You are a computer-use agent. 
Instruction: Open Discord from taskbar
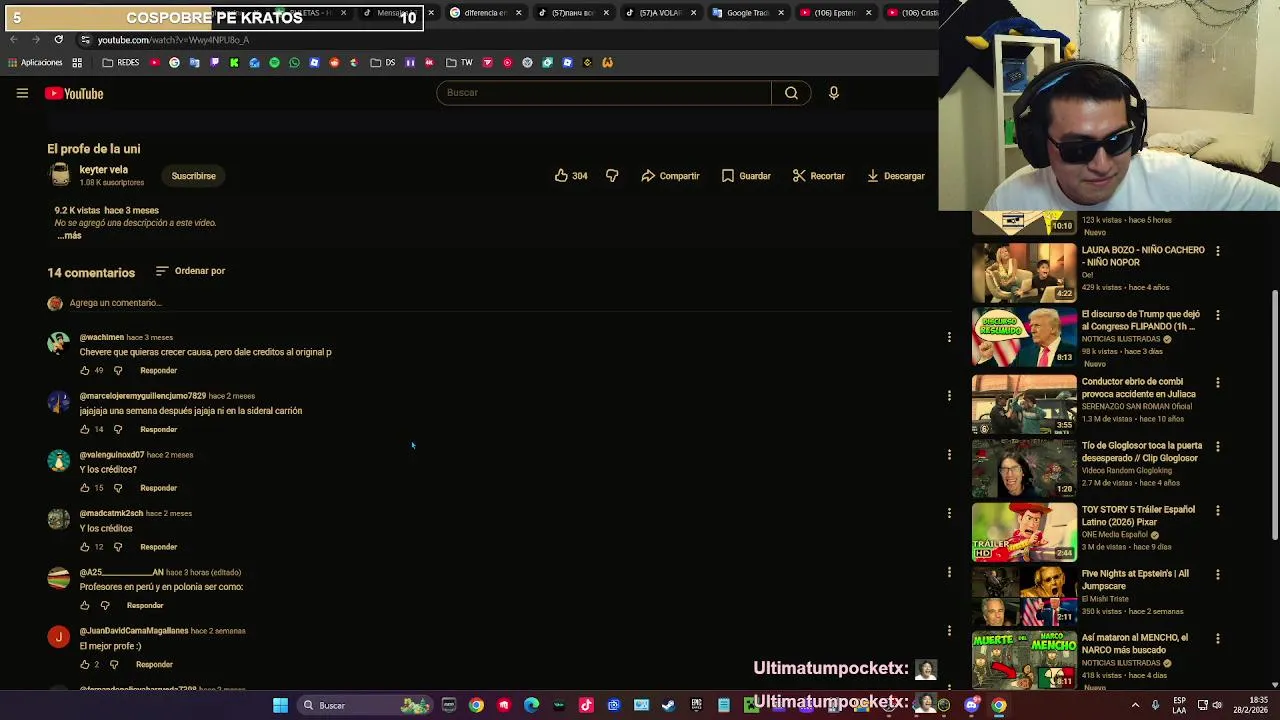pyautogui.click(x=971, y=706)
